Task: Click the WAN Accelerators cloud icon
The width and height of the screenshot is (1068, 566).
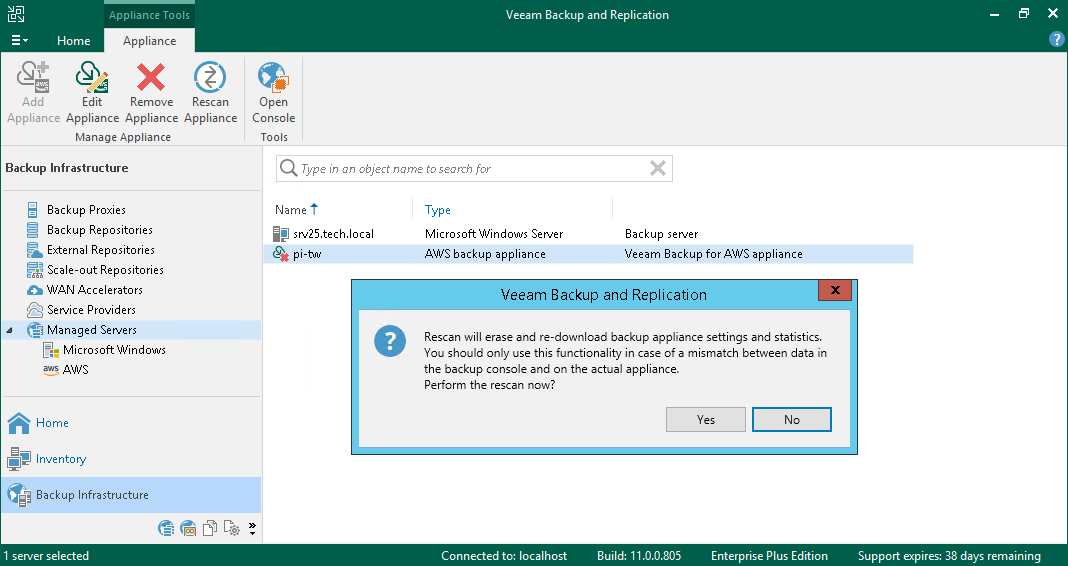Action: [34, 290]
